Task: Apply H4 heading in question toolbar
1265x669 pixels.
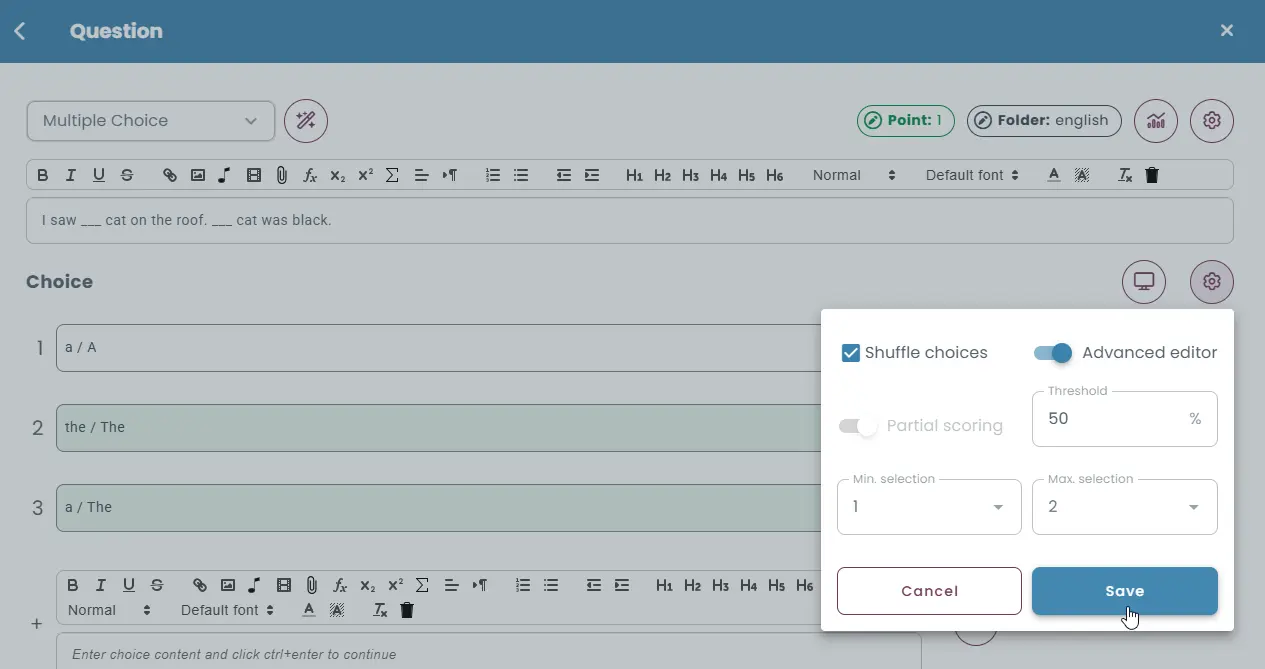Action: [x=718, y=175]
